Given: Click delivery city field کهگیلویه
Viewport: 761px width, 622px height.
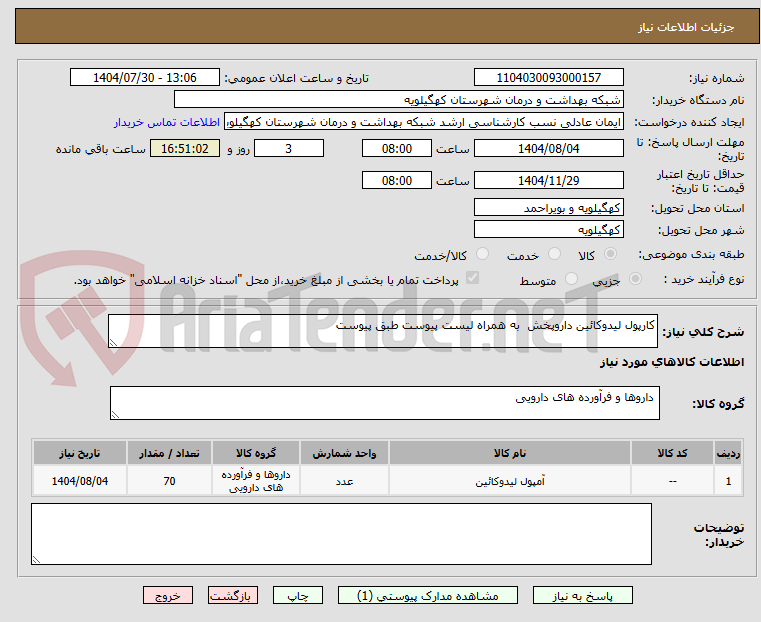Looking at the screenshot, I should tap(548, 229).
